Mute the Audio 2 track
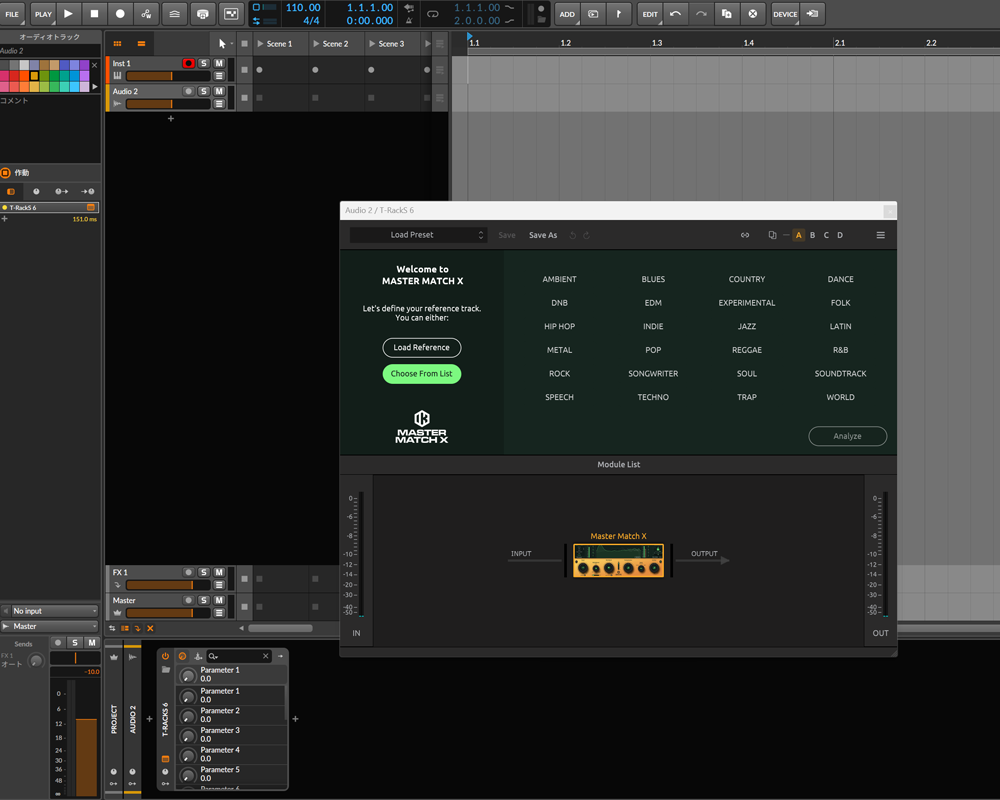The height and width of the screenshot is (800, 1000). tap(219, 91)
